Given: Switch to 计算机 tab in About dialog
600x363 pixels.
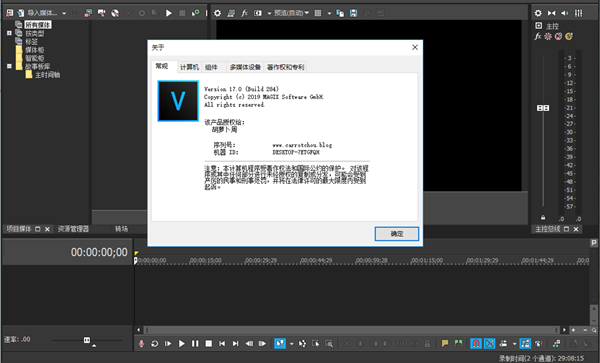Looking at the screenshot, I should (x=189, y=67).
